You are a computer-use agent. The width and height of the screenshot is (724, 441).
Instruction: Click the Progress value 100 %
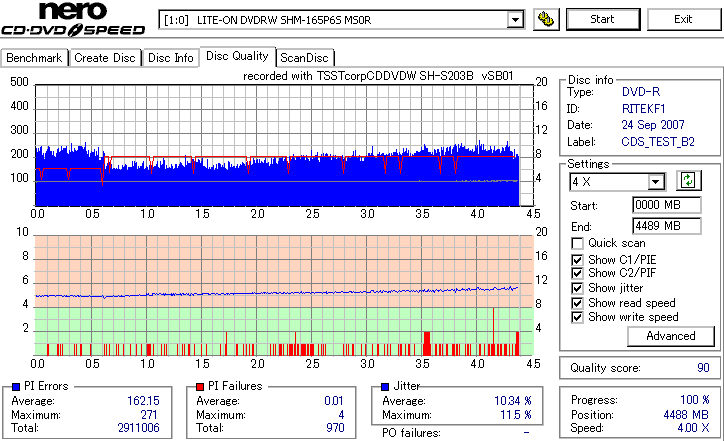pos(695,400)
